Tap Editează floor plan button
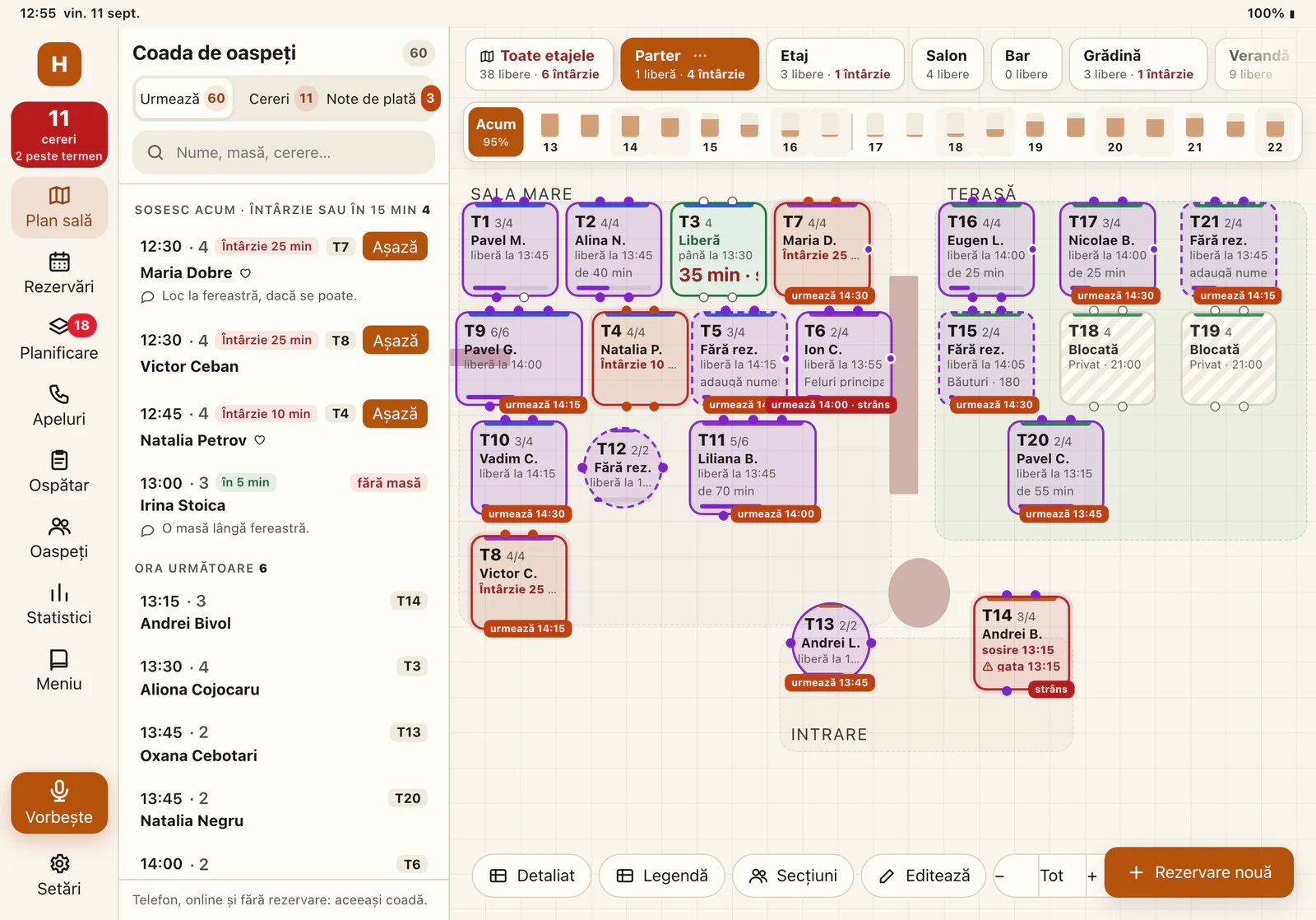 pos(924,876)
